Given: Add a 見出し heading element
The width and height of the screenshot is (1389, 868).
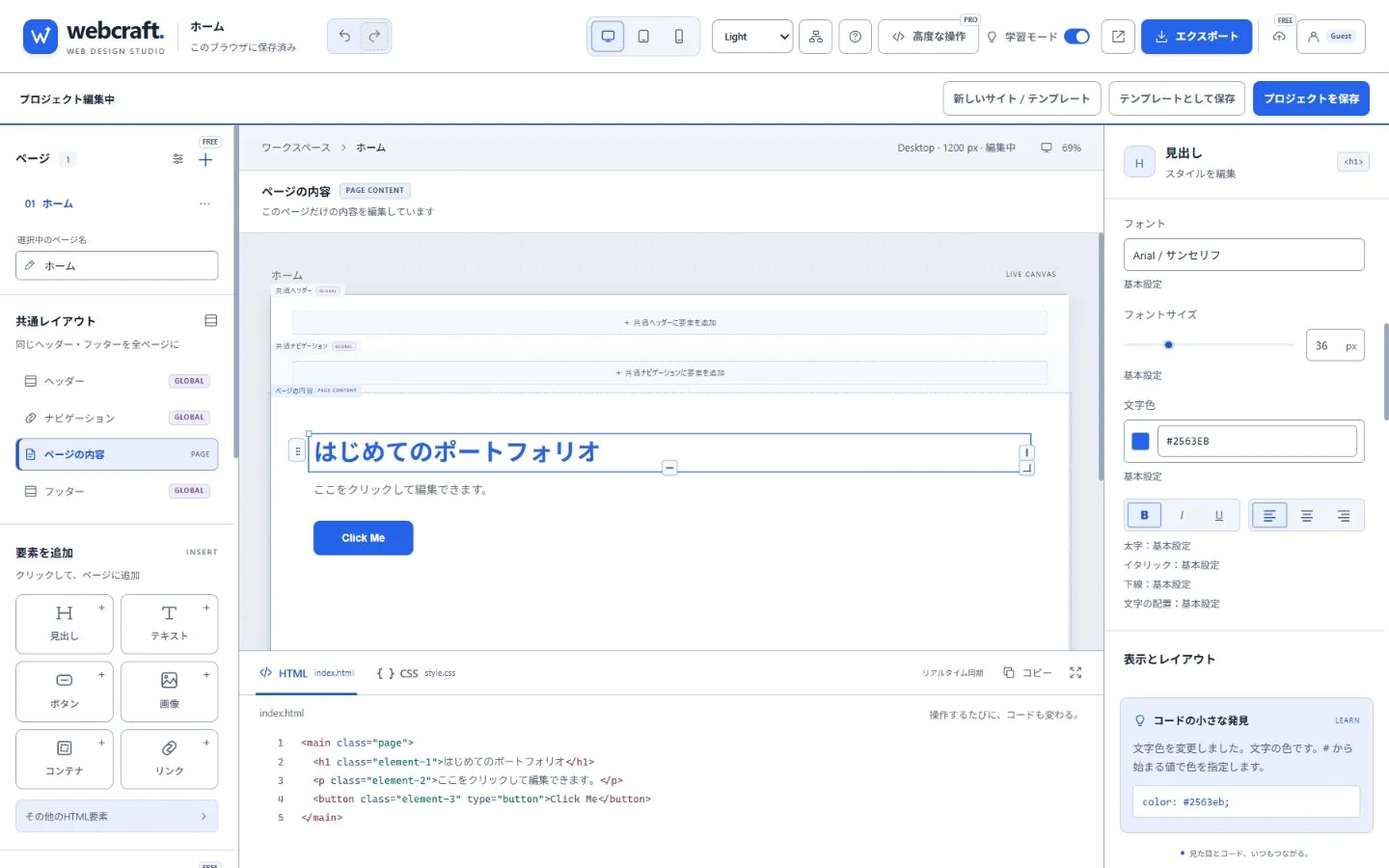Looking at the screenshot, I should click(x=65, y=624).
